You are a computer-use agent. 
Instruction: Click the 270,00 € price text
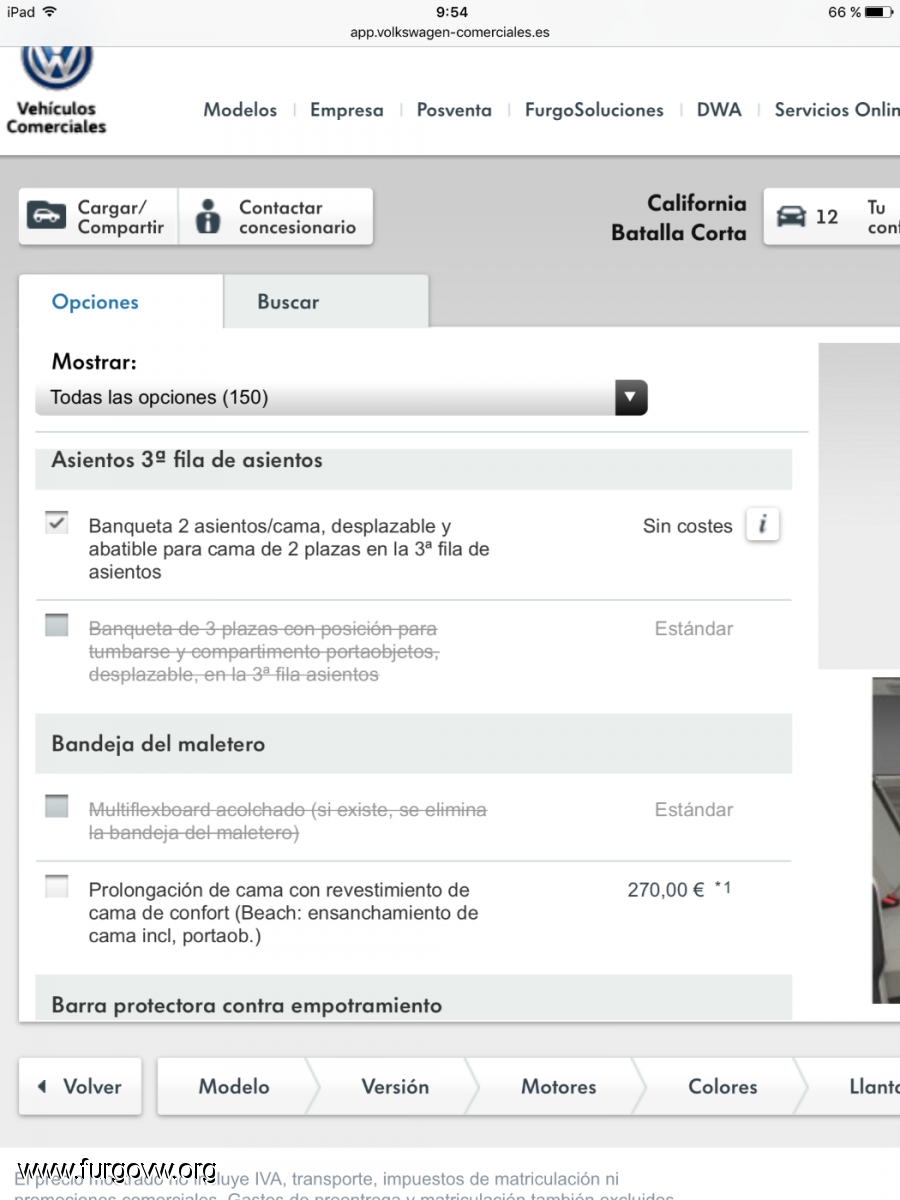[x=666, y=889]
